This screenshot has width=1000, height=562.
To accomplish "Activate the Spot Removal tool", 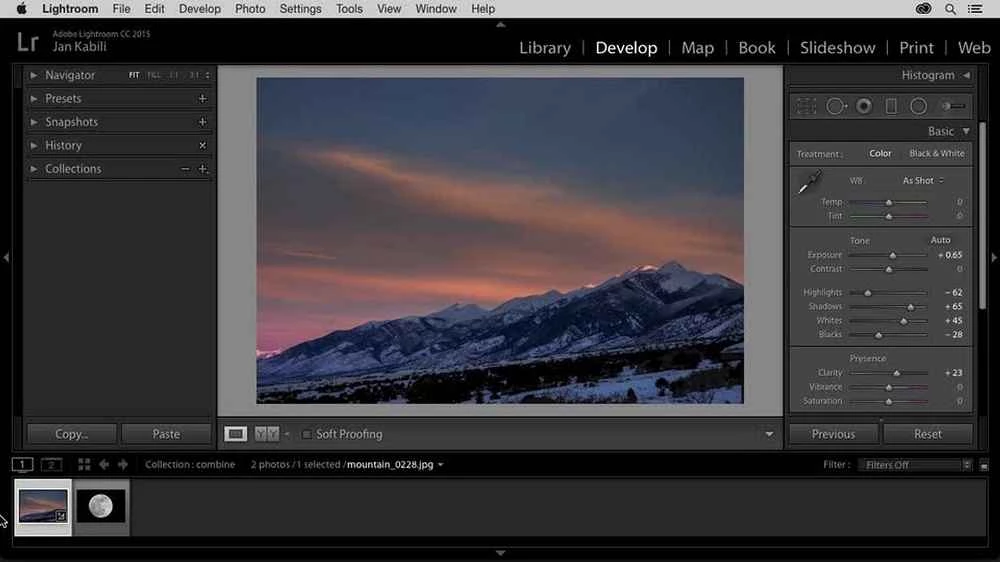I will 835,106.
